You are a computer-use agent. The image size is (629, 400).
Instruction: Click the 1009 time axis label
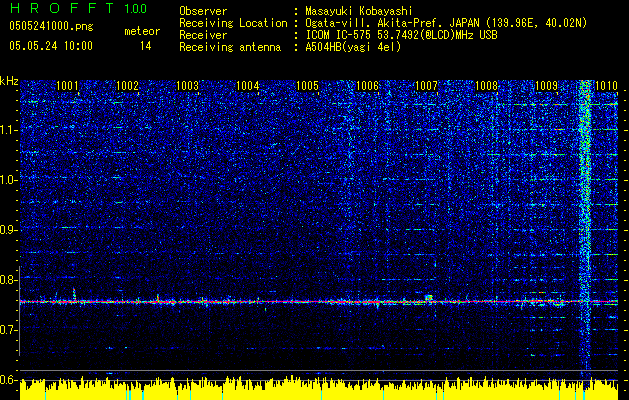pyautogui.click(x=546, y=85)
